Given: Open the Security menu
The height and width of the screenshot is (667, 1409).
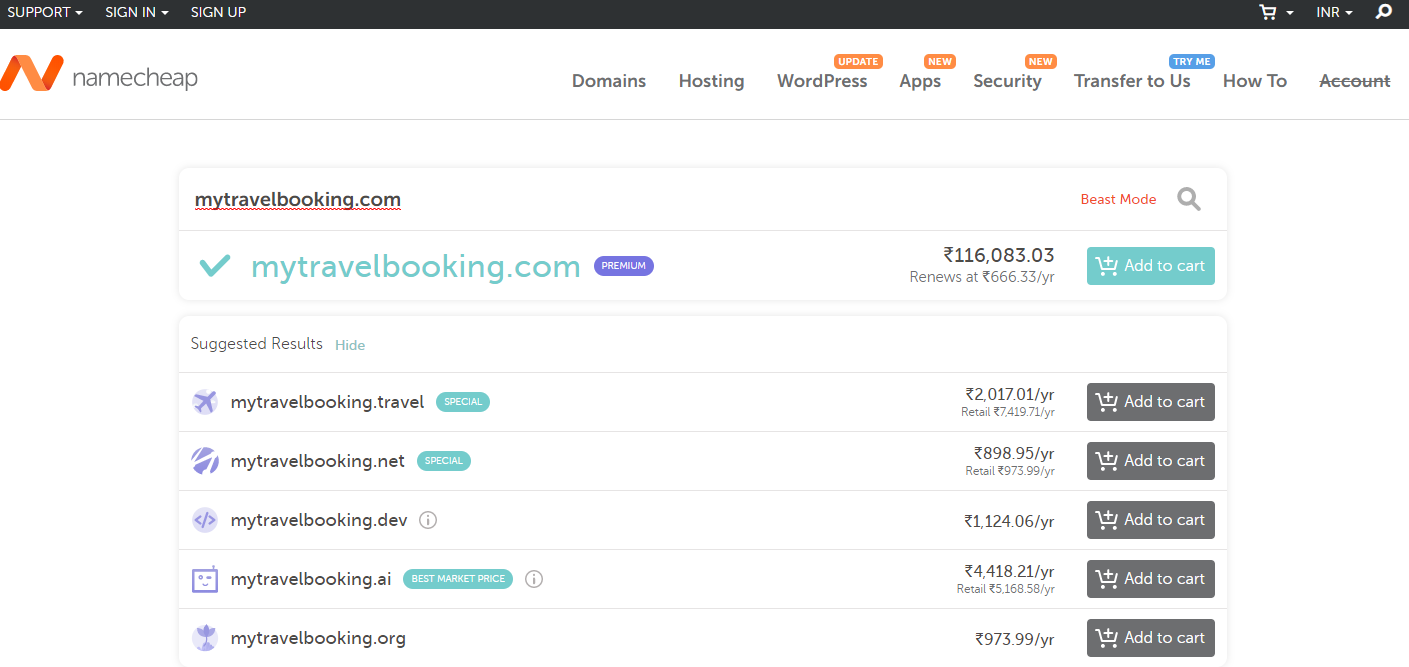Looking at the screenshot, I should 1007,81.
